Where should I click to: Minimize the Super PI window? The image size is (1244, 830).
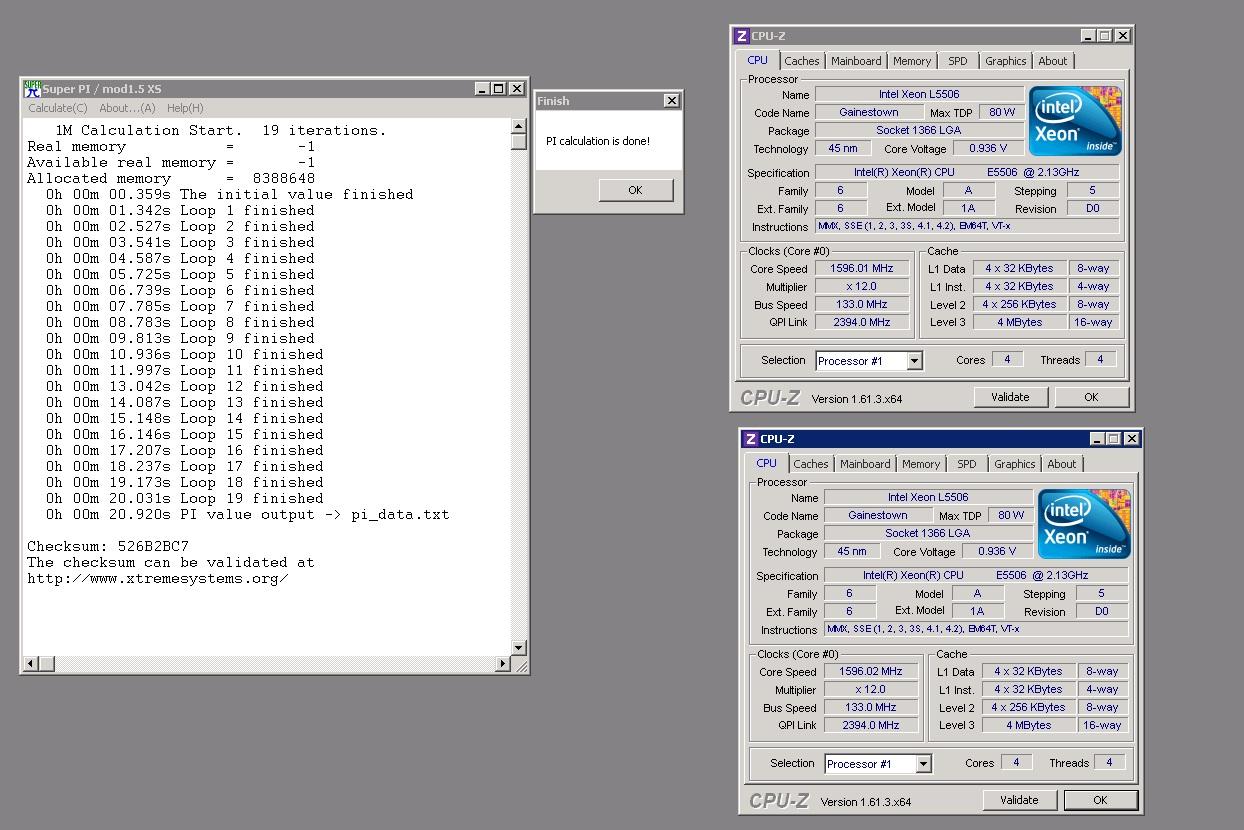point(482,89)
